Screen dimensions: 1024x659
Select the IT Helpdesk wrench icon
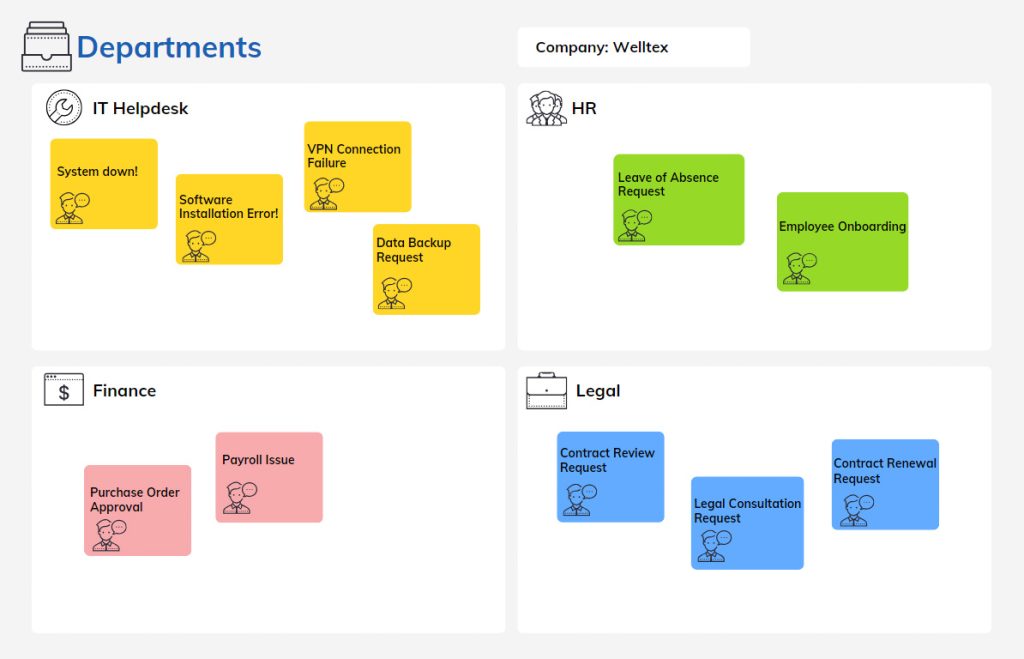[64, 108]
